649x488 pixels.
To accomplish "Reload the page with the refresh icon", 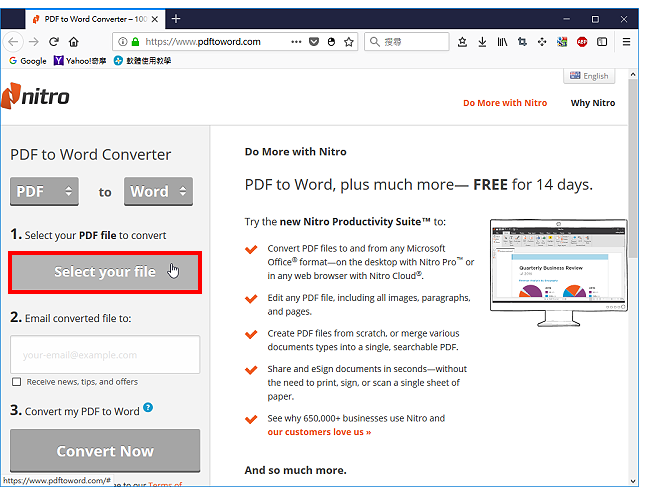I will click(x=54, y=42).
